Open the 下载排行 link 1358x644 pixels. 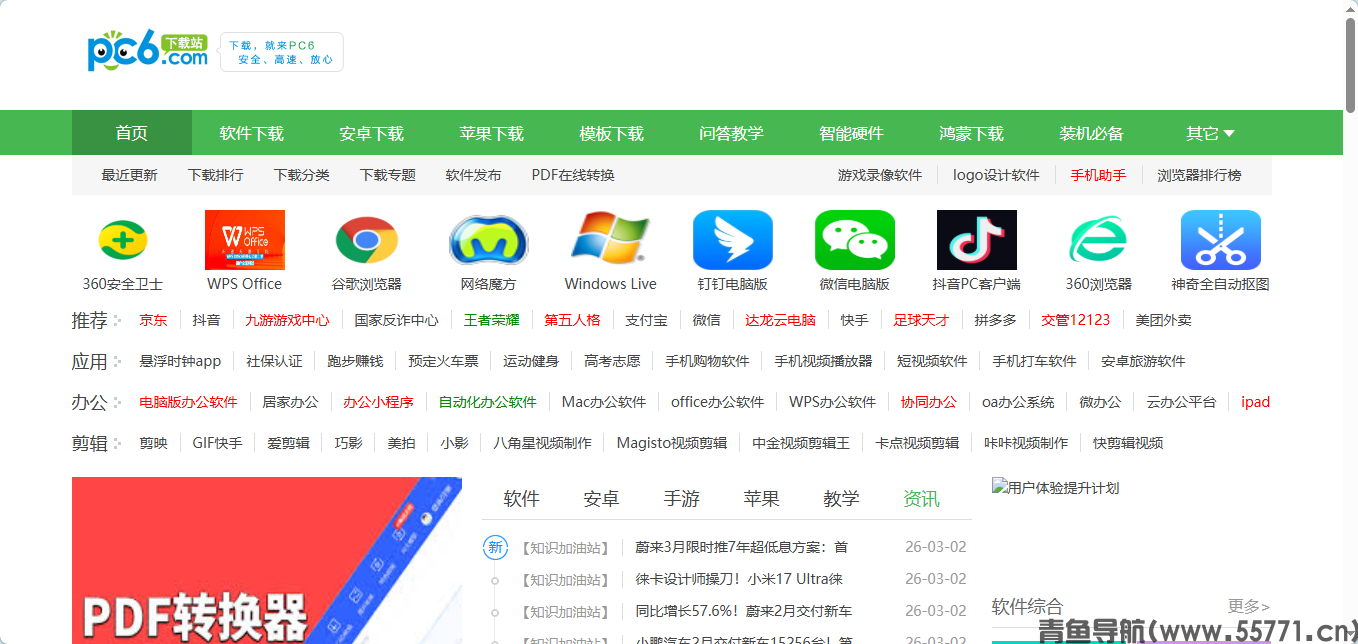[216, 175]
